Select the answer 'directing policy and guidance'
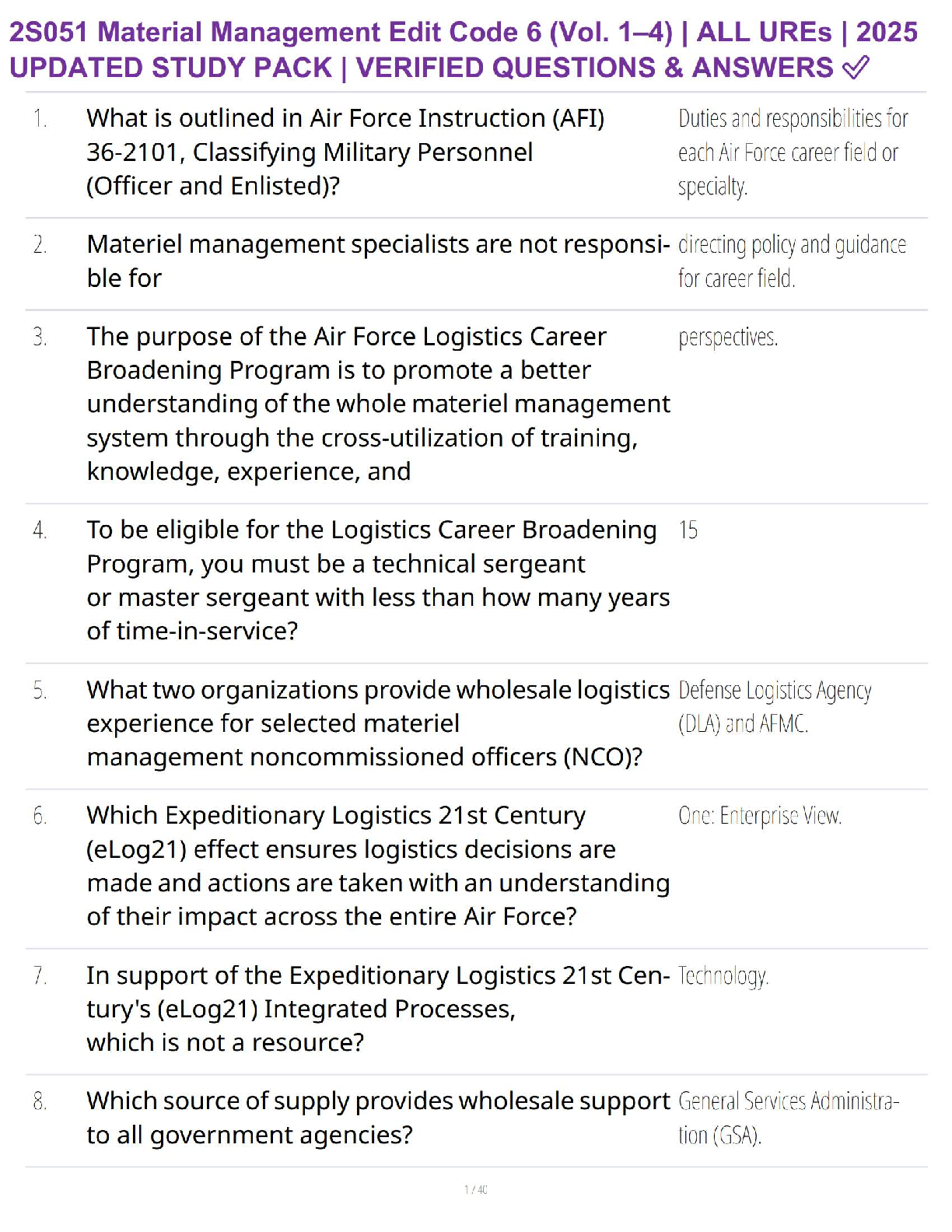The height and width of the screenshot is (1232, 952). 792,261
